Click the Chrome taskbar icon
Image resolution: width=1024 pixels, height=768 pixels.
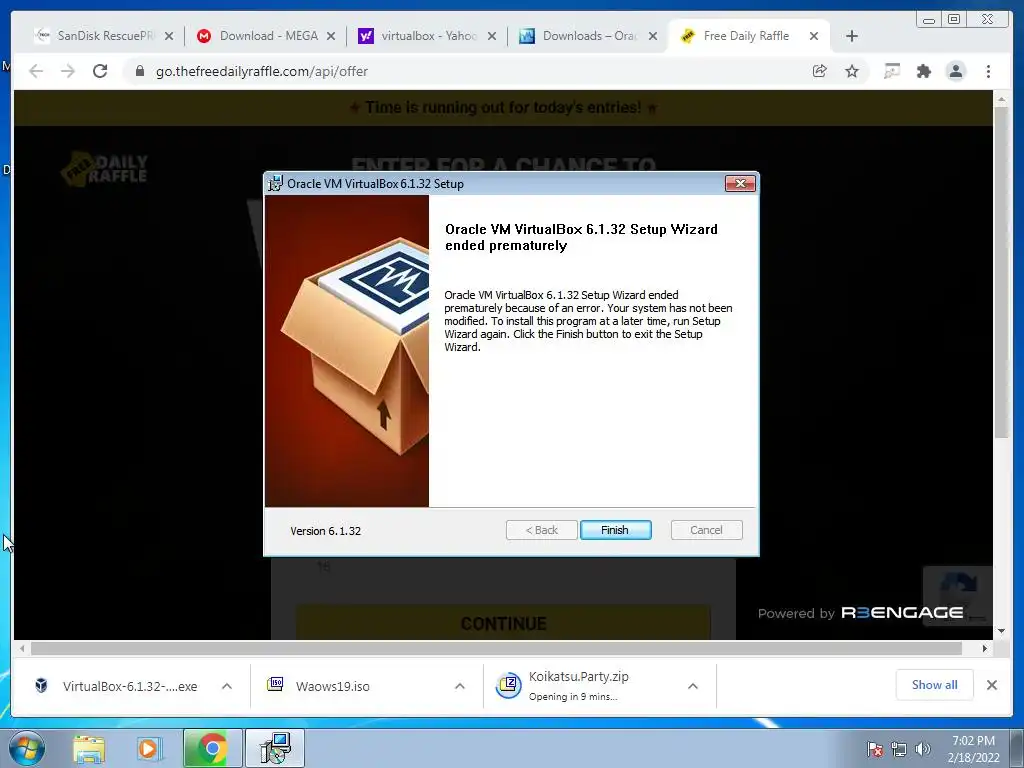coord(212,748)
